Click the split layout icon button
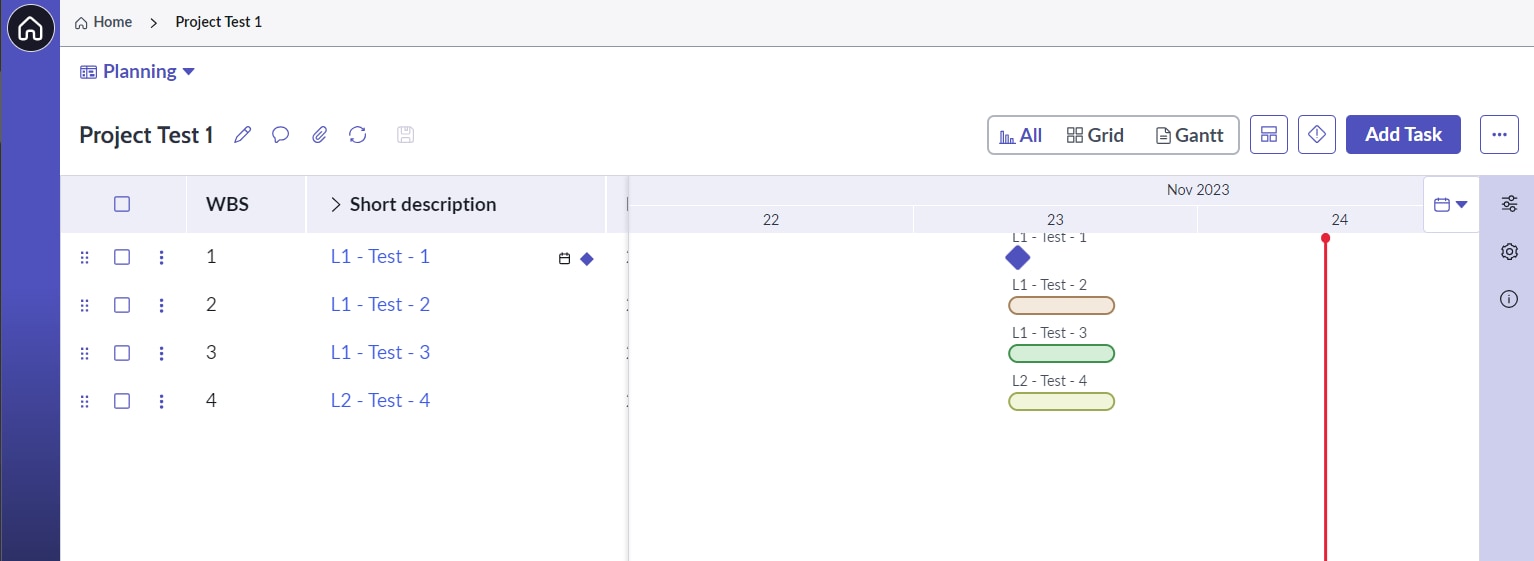1534x561 pixels. pos(1269,134)
